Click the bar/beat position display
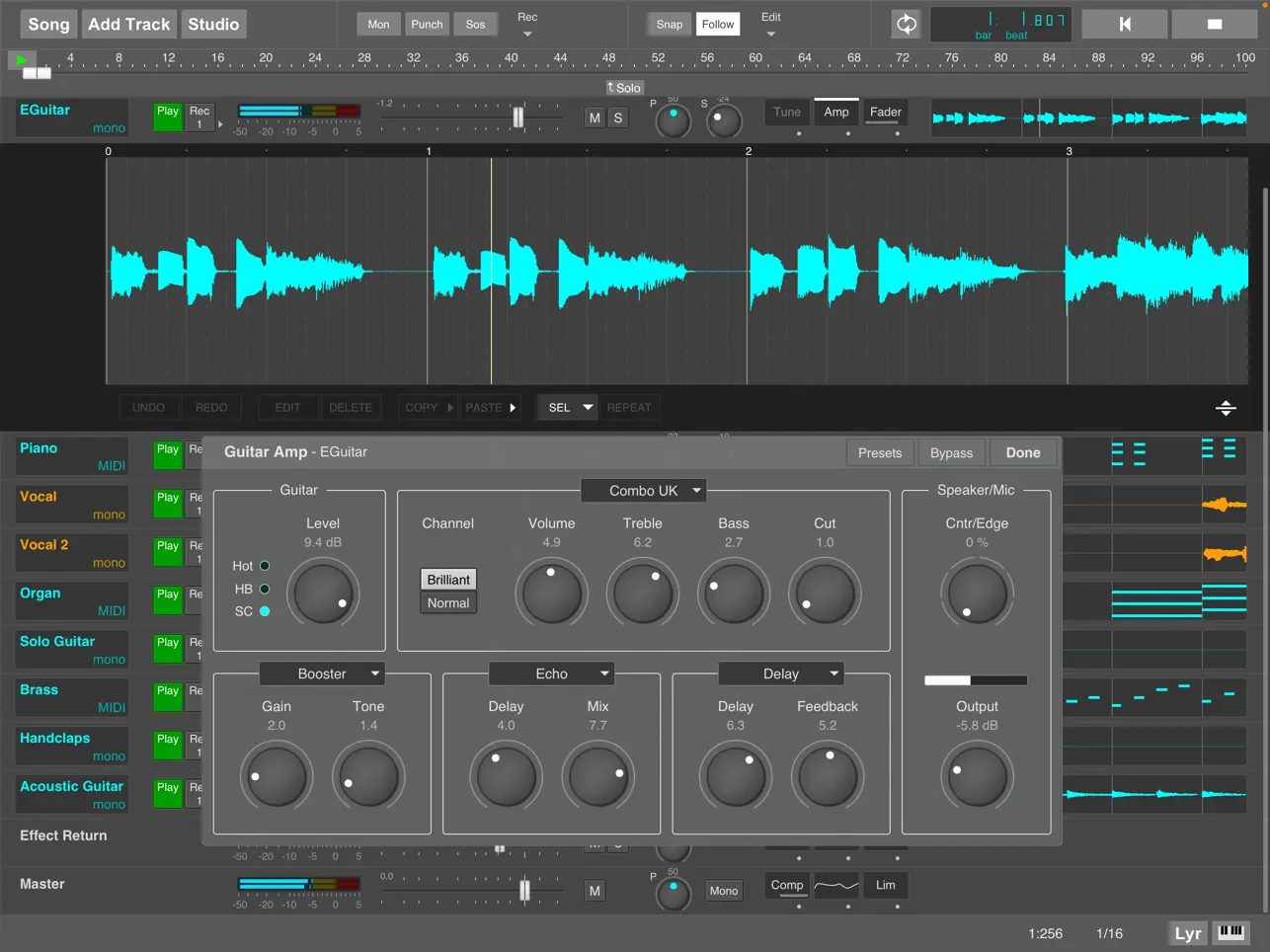This screenshot has height=952, width=1270. [1000, 24]
